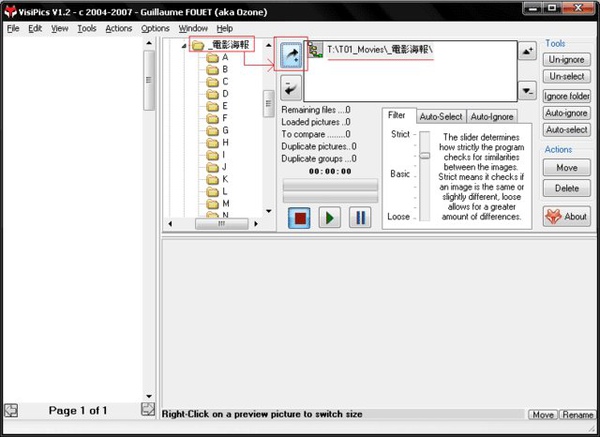Screen dimensions: 600x437
Task: Click the Auto-ignore tool button
Action: [566, 113]
